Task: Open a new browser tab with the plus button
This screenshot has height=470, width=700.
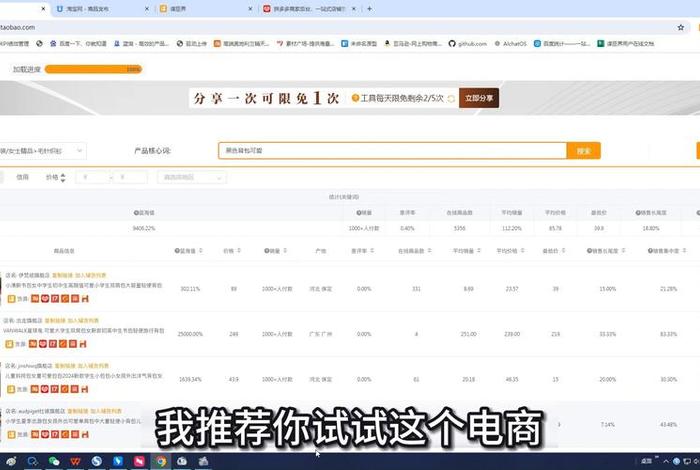Action: pos(369,8)
